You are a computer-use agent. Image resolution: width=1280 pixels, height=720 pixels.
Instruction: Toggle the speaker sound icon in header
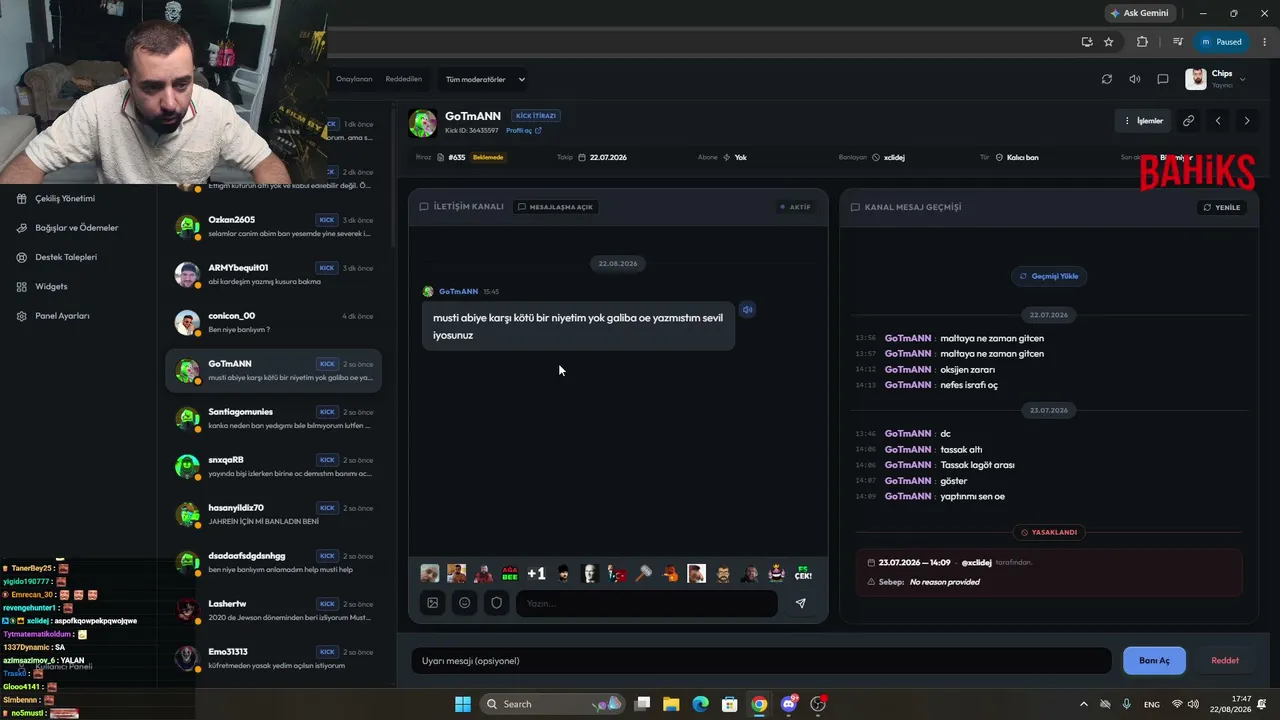coord(1134,79)
